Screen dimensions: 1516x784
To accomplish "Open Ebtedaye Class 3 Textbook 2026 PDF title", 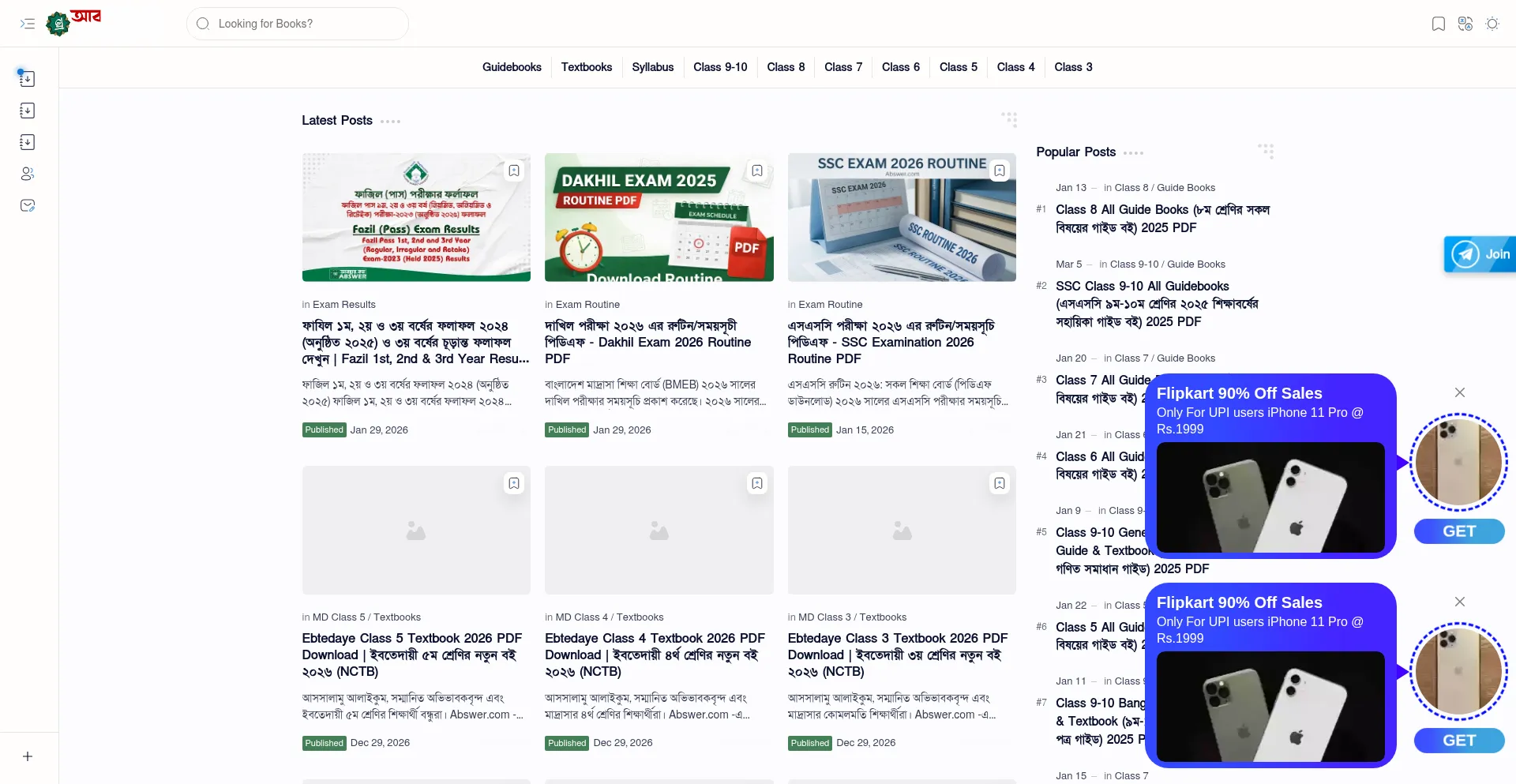I will tap(898, 655).
